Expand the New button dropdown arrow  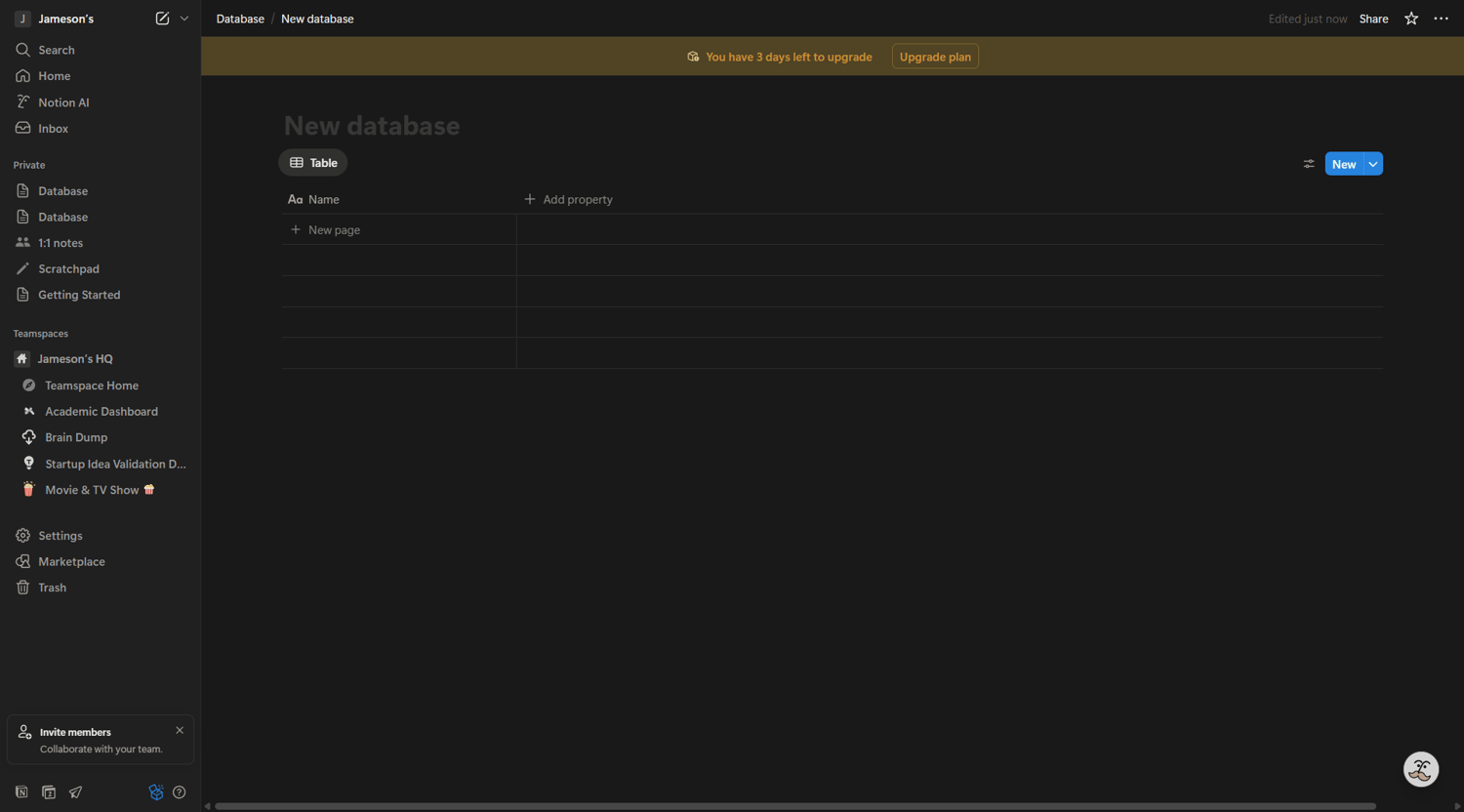click(x=1373, y=164)
